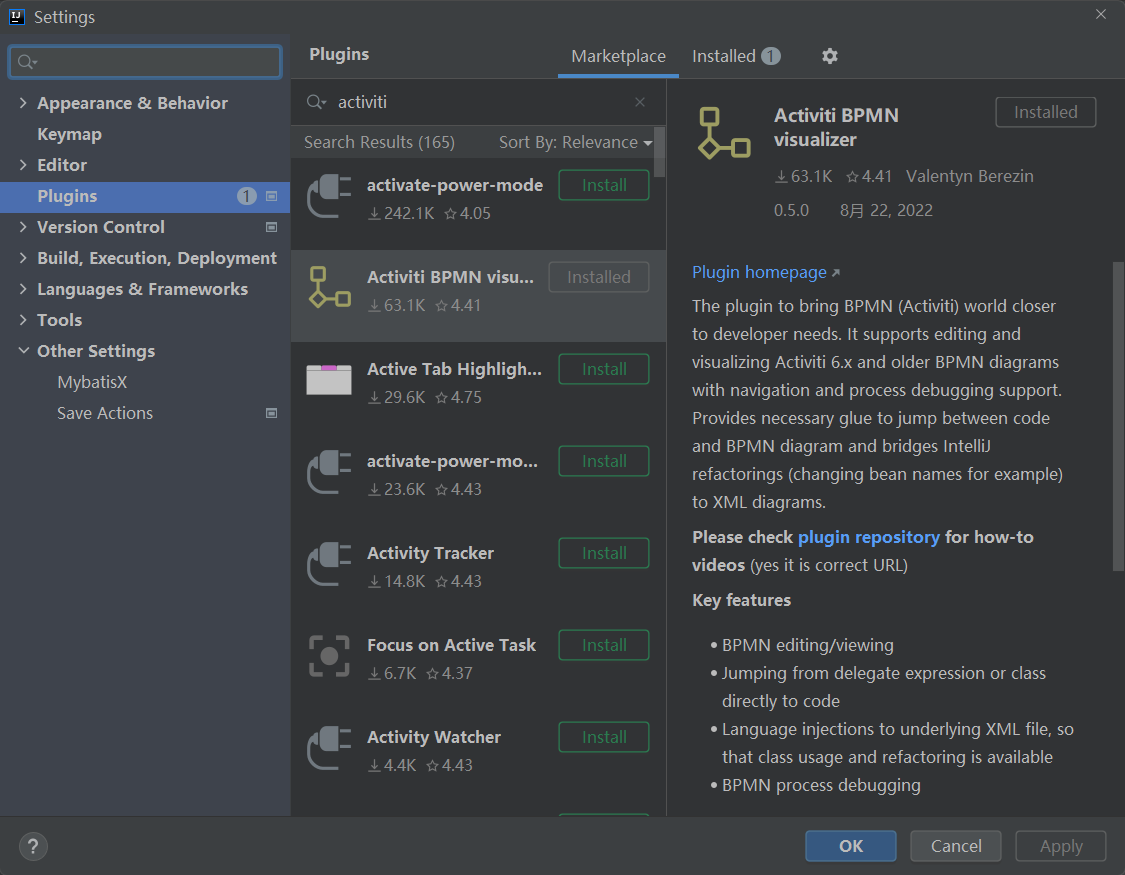Viewport: 1125px width, 875px height.
Task: Click the plugin description scrollbar
Action: point(1119,416)
